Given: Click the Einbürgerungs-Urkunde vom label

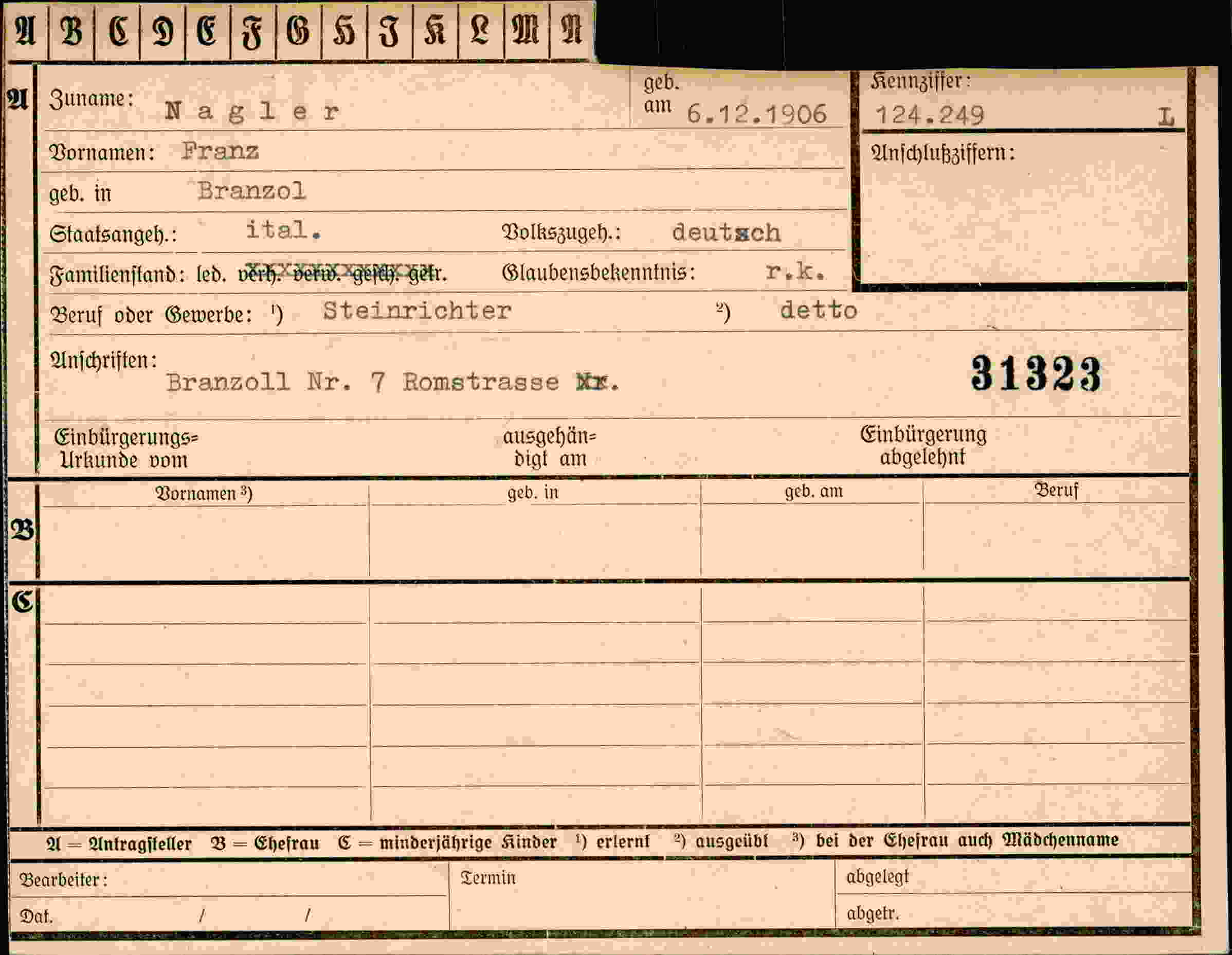Looking at the screenshot, I should 126,448.
